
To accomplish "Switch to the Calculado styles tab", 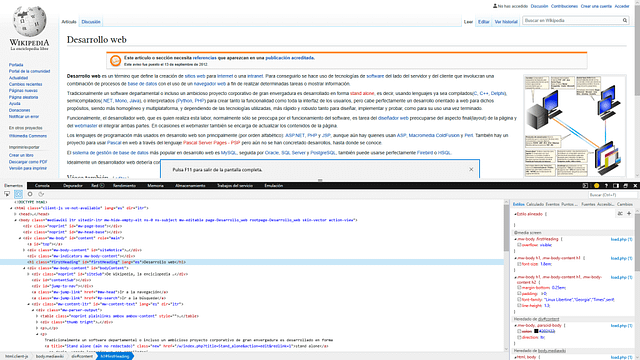I will pos(535,204).
